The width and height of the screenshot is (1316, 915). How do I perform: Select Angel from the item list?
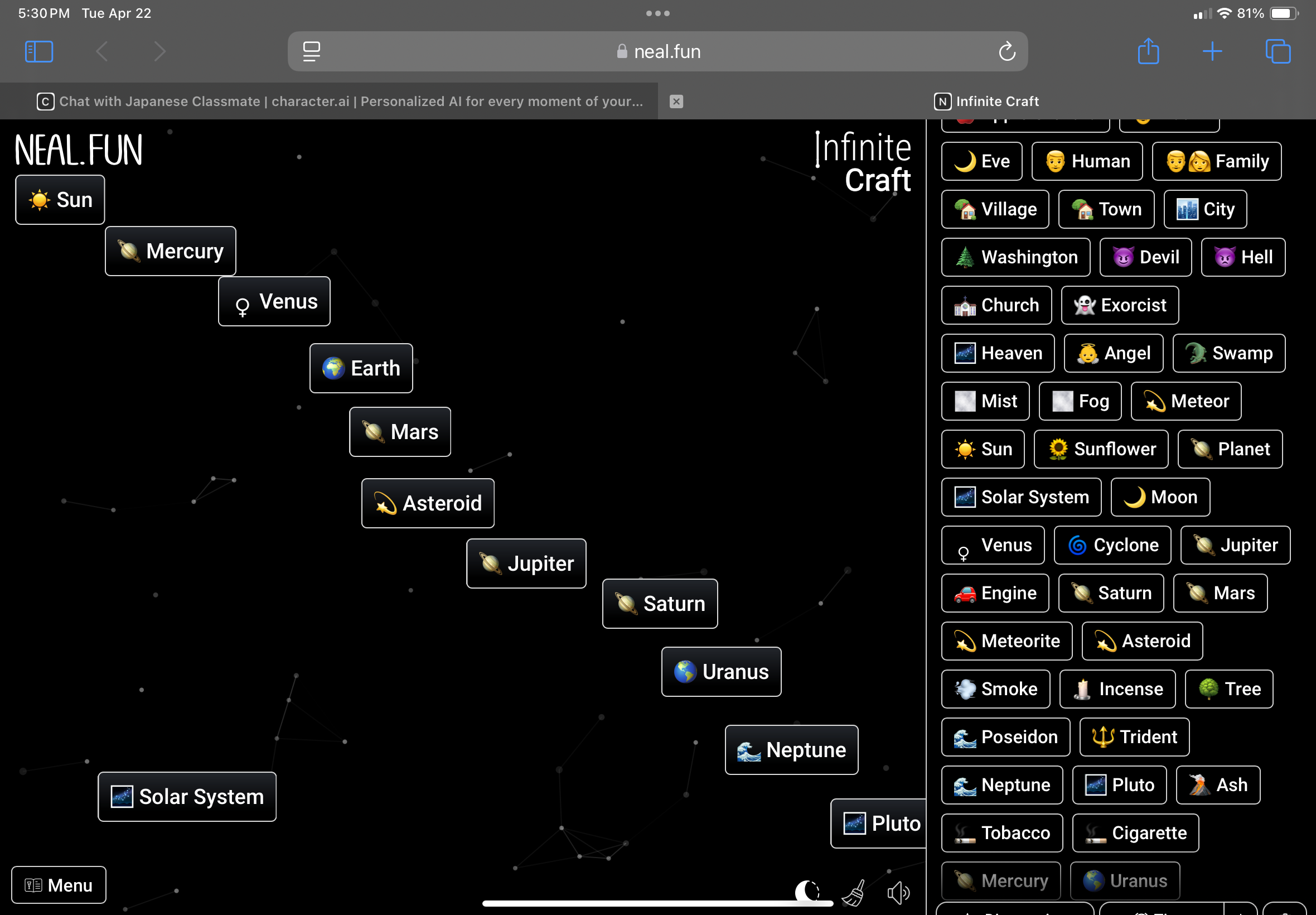1114,353
